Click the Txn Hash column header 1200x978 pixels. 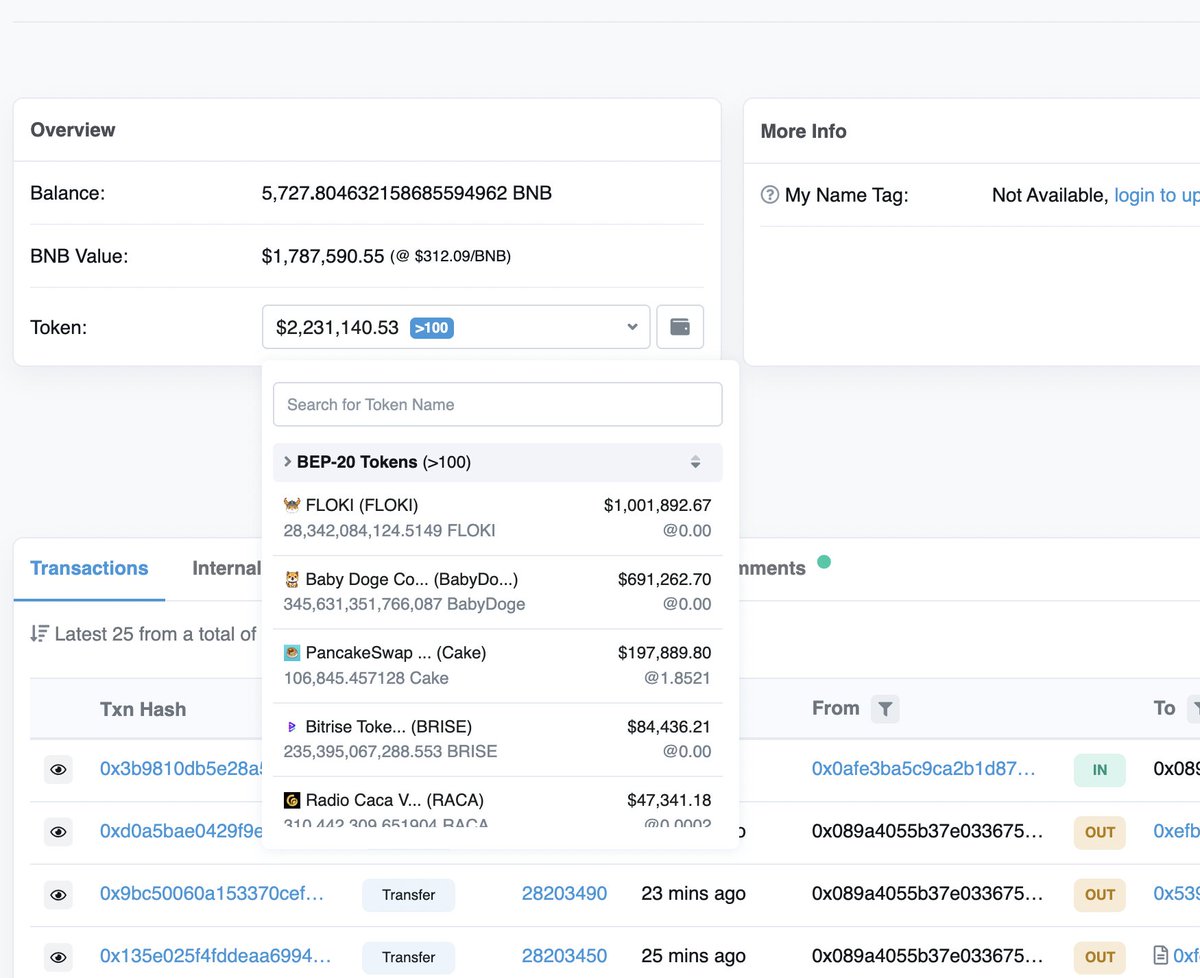[x=143, y=709]
